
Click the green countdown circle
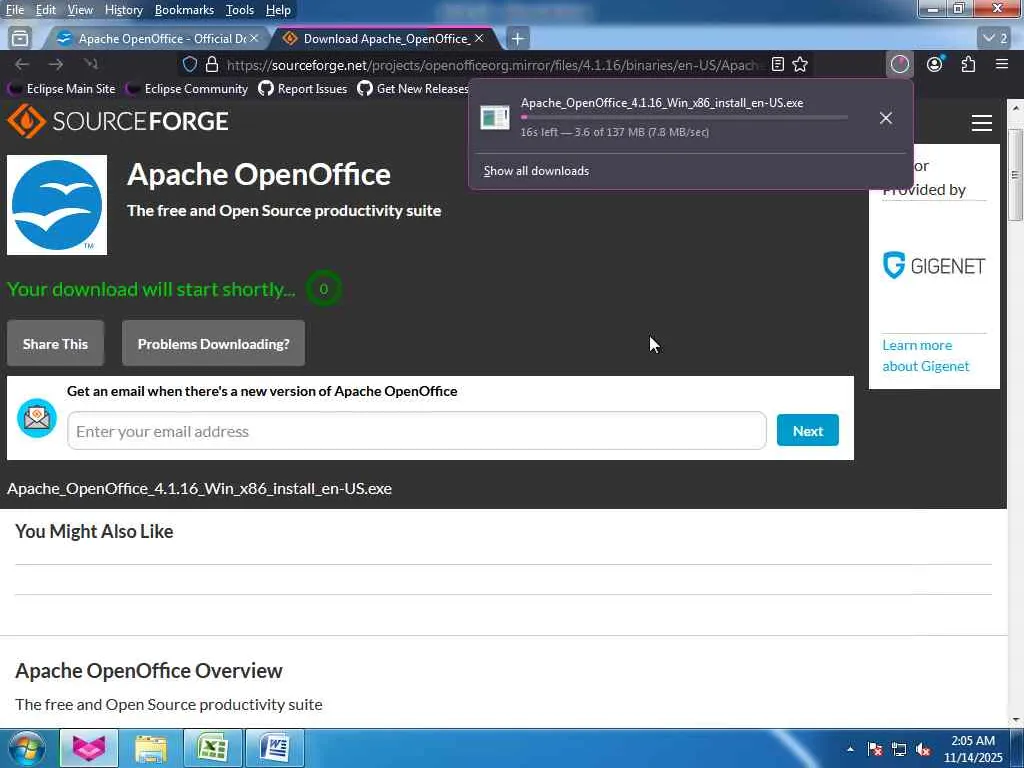(324, 289)
